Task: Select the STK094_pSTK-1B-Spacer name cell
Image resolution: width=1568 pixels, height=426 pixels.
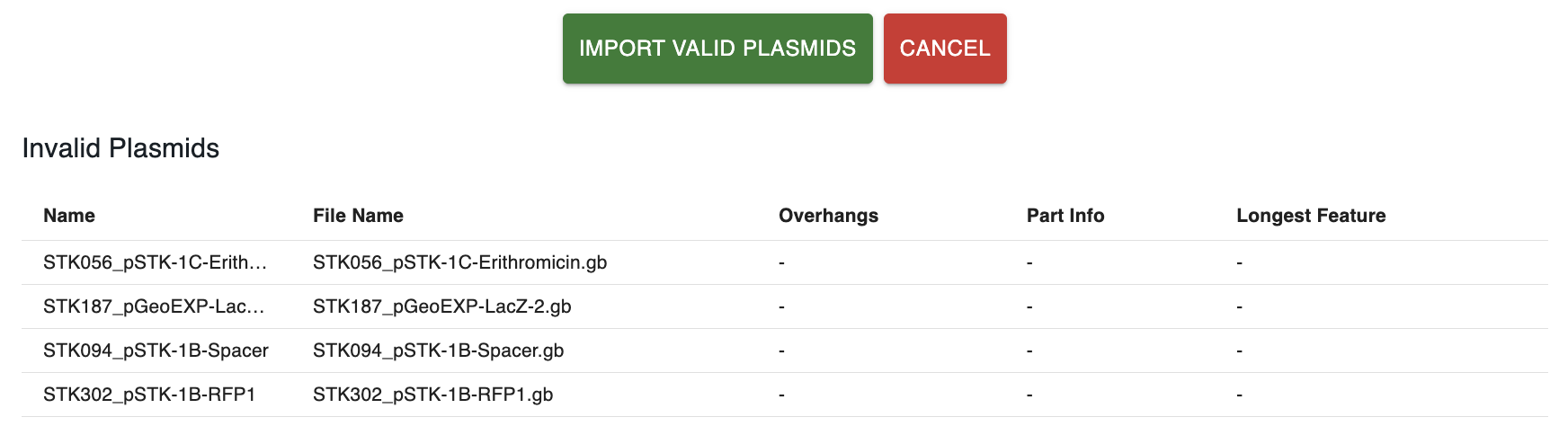Action: (x=156, y=351)
